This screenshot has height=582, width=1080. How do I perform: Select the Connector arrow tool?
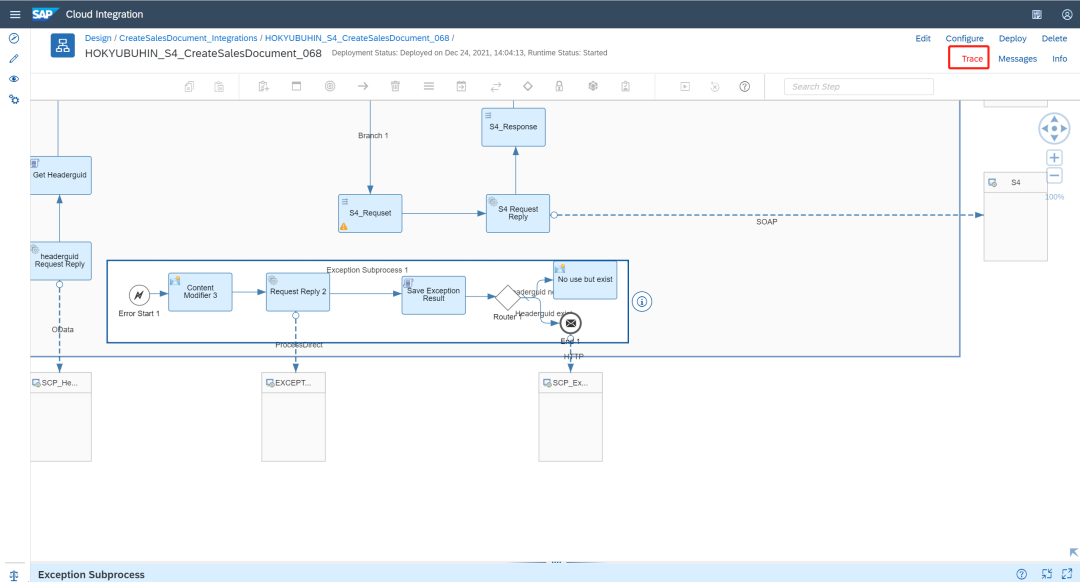tap(363, 86)
